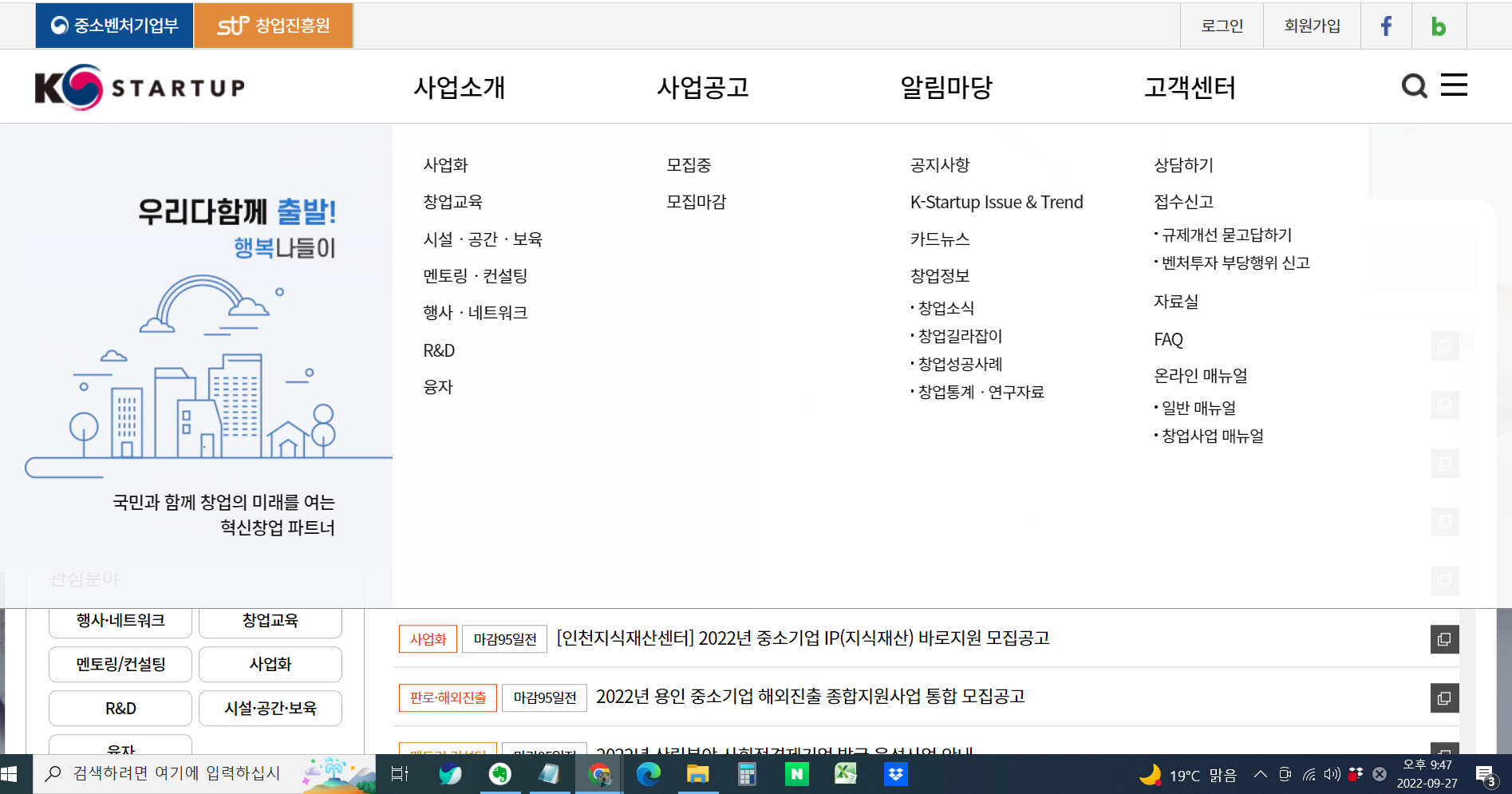Select 창업교육 in 사업소개 submenu
This screenshot has width=1512, height=794.
tap(453, 202)
